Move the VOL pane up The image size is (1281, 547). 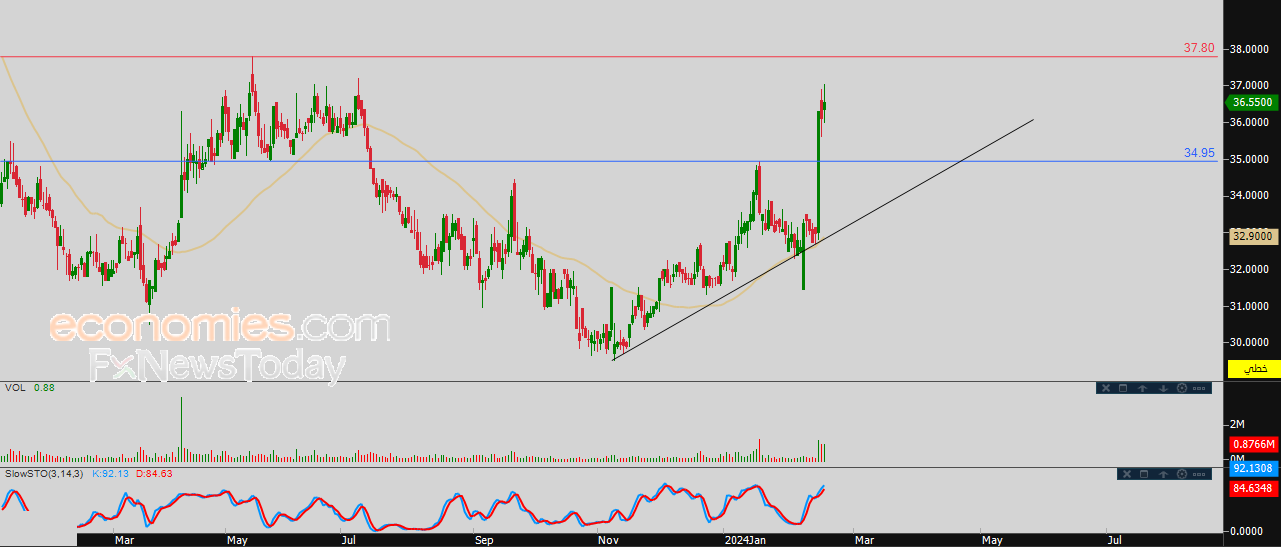coord(1143,388)
